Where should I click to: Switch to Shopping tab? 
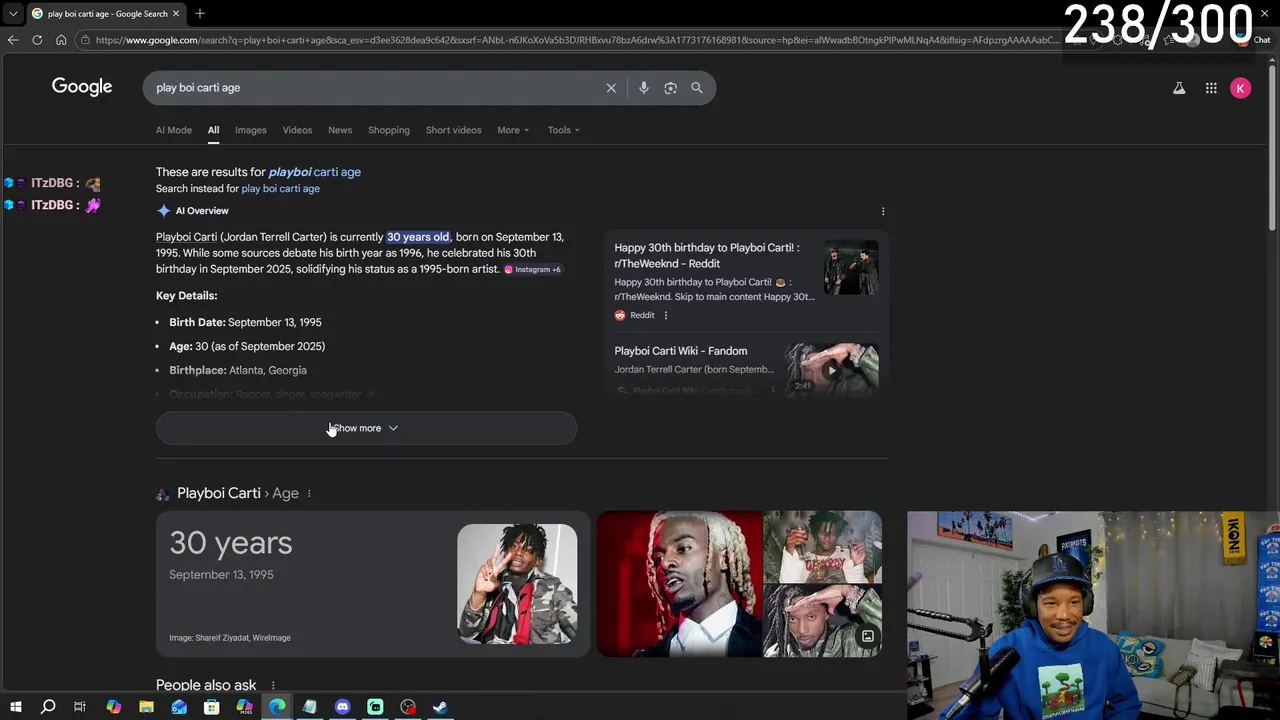(x=389, y=130)
